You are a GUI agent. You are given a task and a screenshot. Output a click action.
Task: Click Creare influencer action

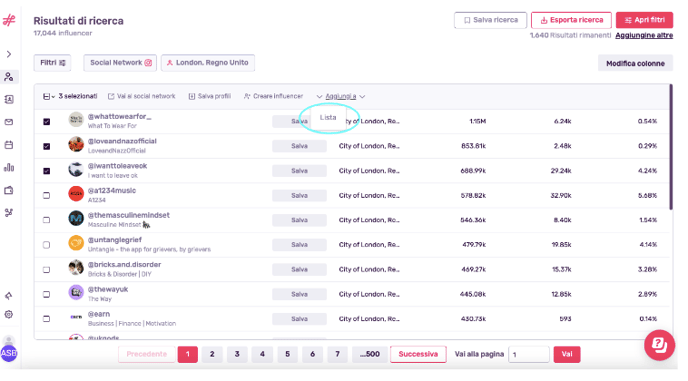click(273, 97)
